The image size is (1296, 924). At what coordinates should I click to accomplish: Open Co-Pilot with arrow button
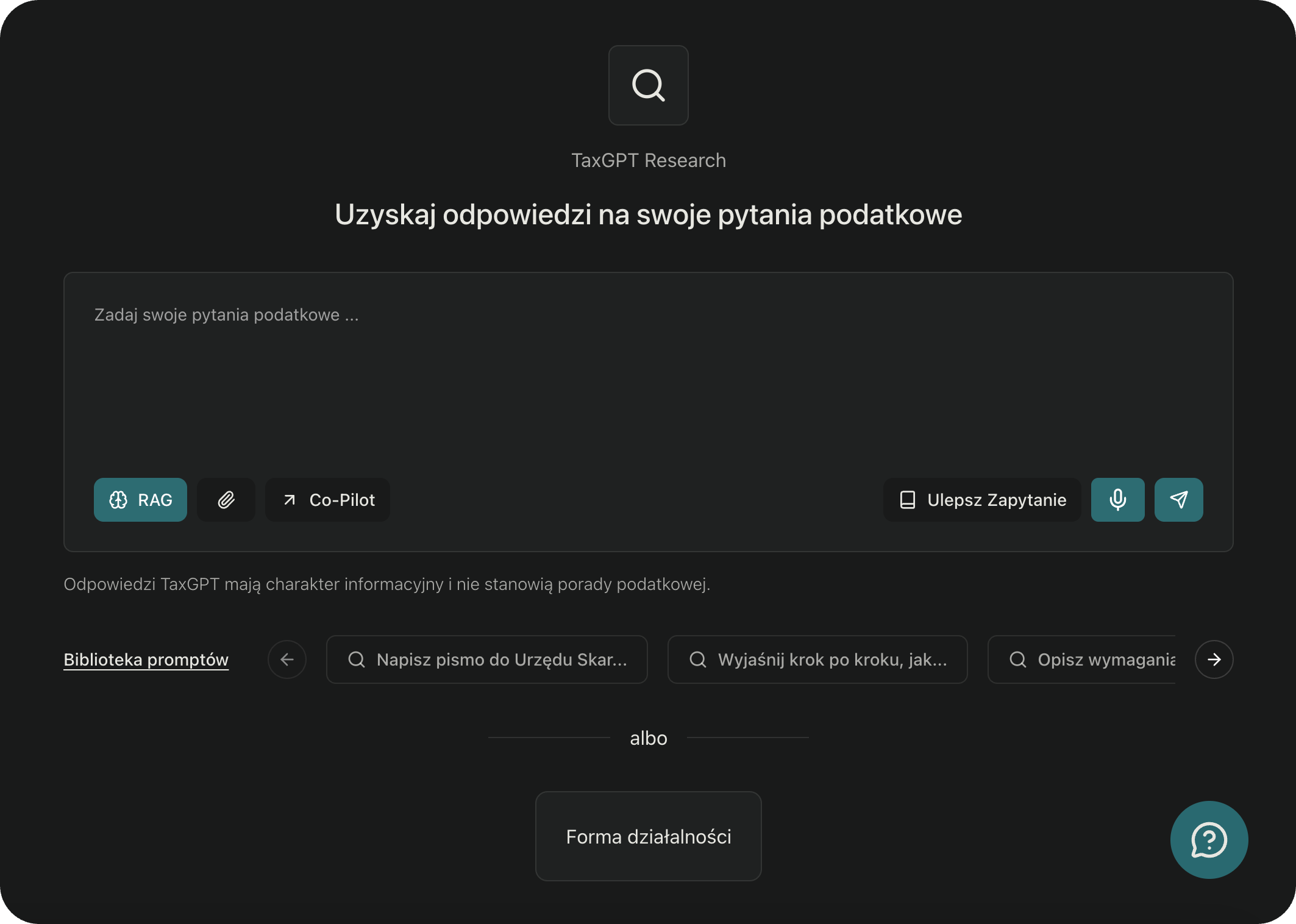click(327, 500)
